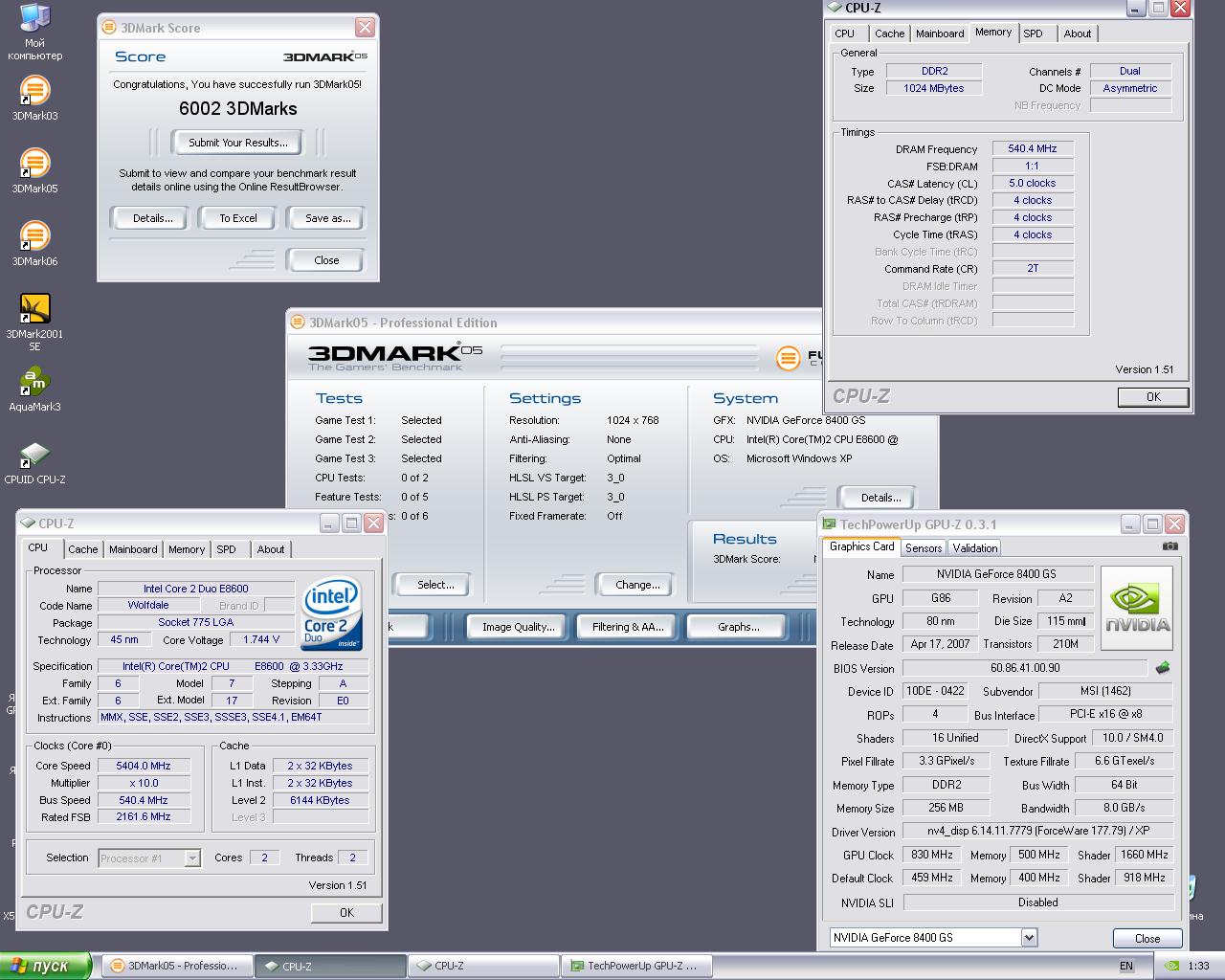Select the Graphics Card tab in GPU-Z

[x=861, y=546]
